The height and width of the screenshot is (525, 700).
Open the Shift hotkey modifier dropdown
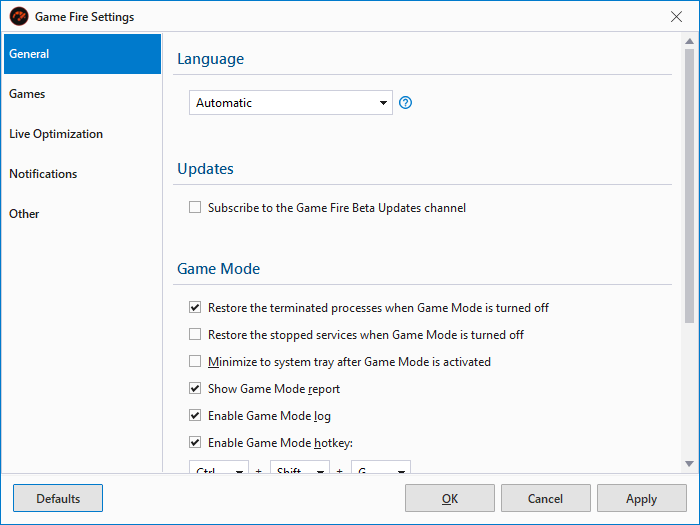pos(300,467)
